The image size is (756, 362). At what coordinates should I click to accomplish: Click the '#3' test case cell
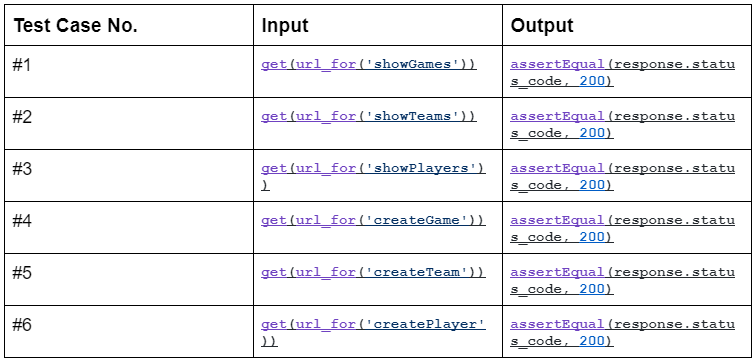(x=129, y=175)
